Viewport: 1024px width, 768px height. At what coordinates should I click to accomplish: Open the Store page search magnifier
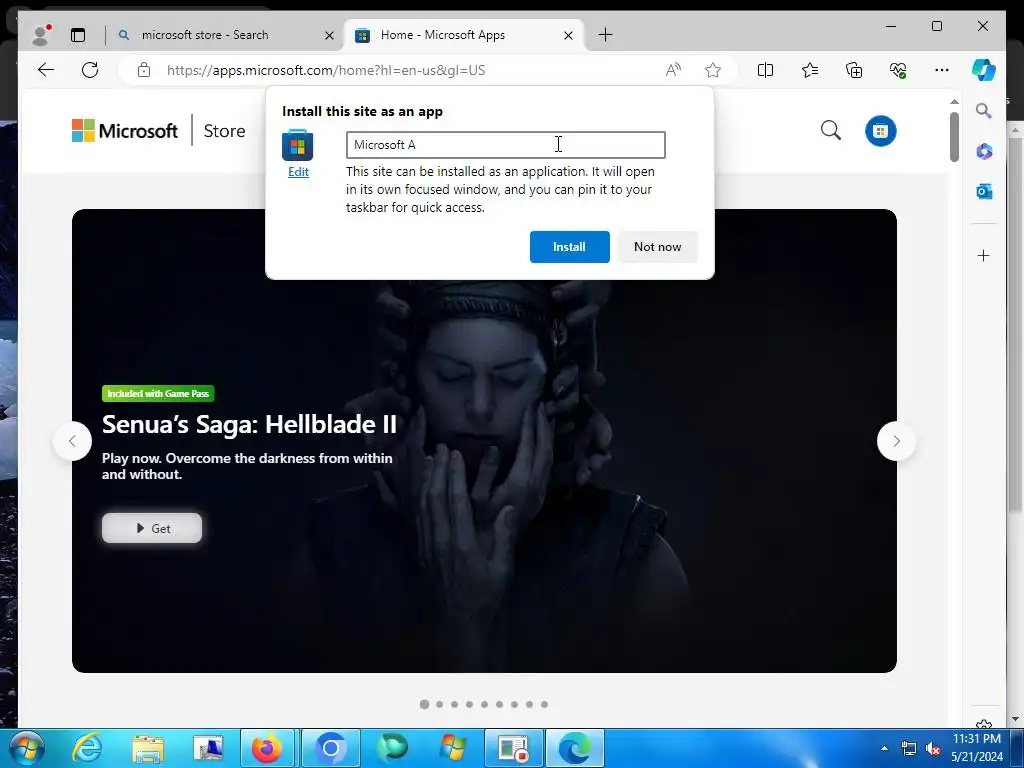[831, 131]
